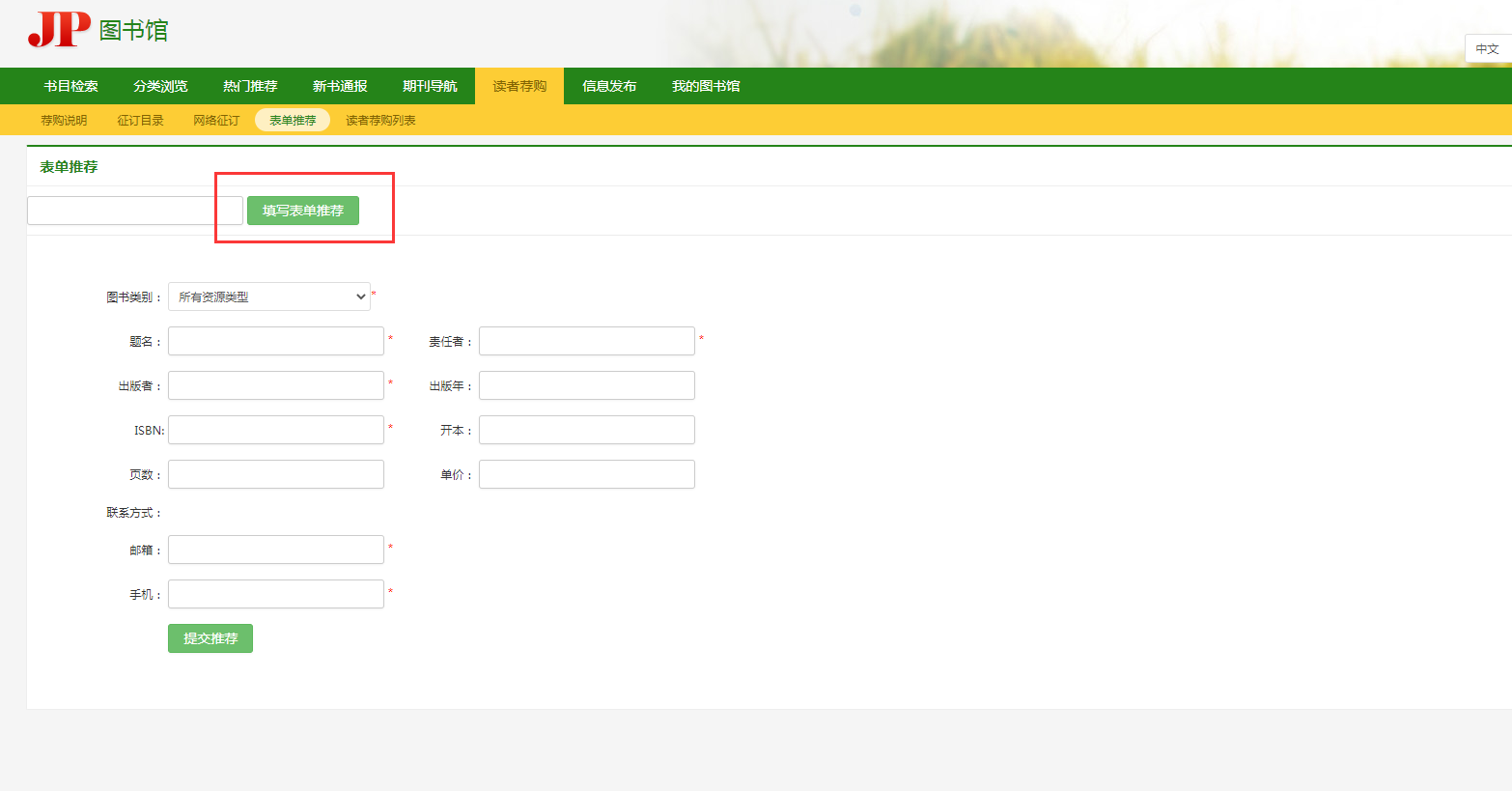Click the JP library logo
Viewport: 1512px width, 791px height.
tap(97, 30)
